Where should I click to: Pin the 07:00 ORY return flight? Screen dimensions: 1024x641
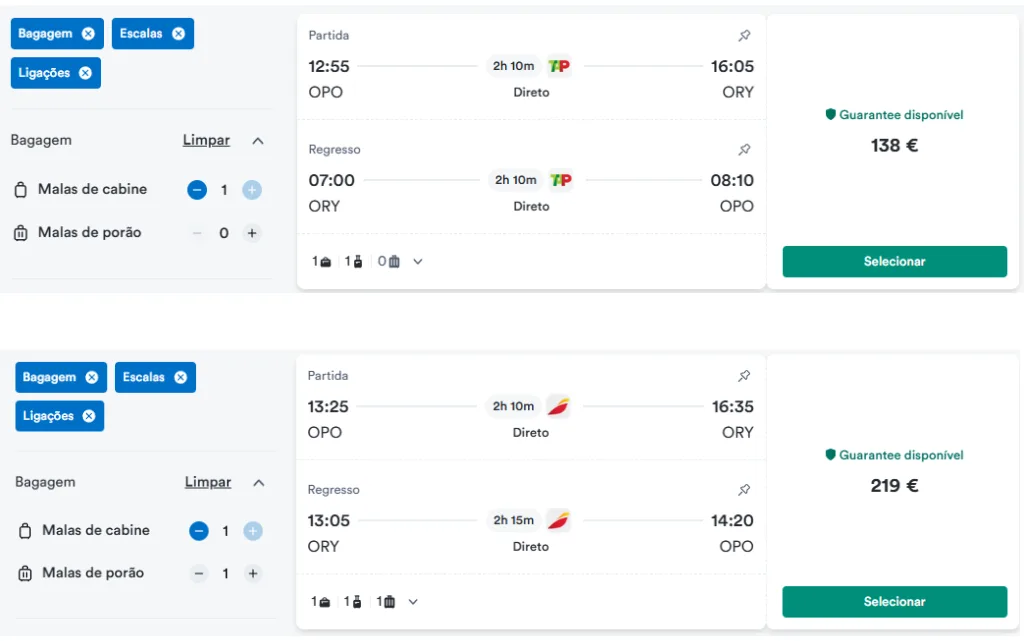(x=744, y=150)
